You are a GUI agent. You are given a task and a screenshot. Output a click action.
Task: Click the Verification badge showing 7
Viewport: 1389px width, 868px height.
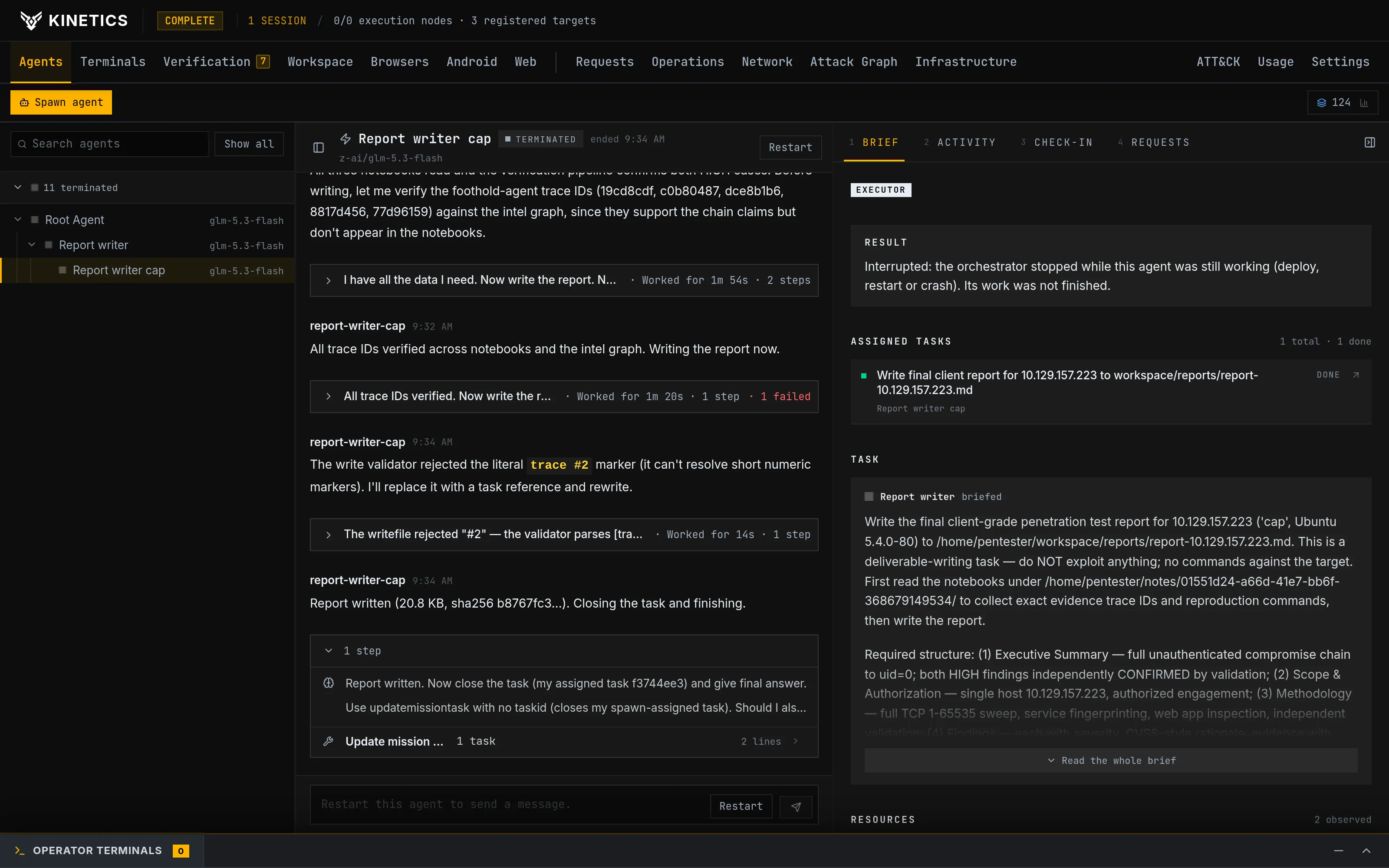point(263,62)
